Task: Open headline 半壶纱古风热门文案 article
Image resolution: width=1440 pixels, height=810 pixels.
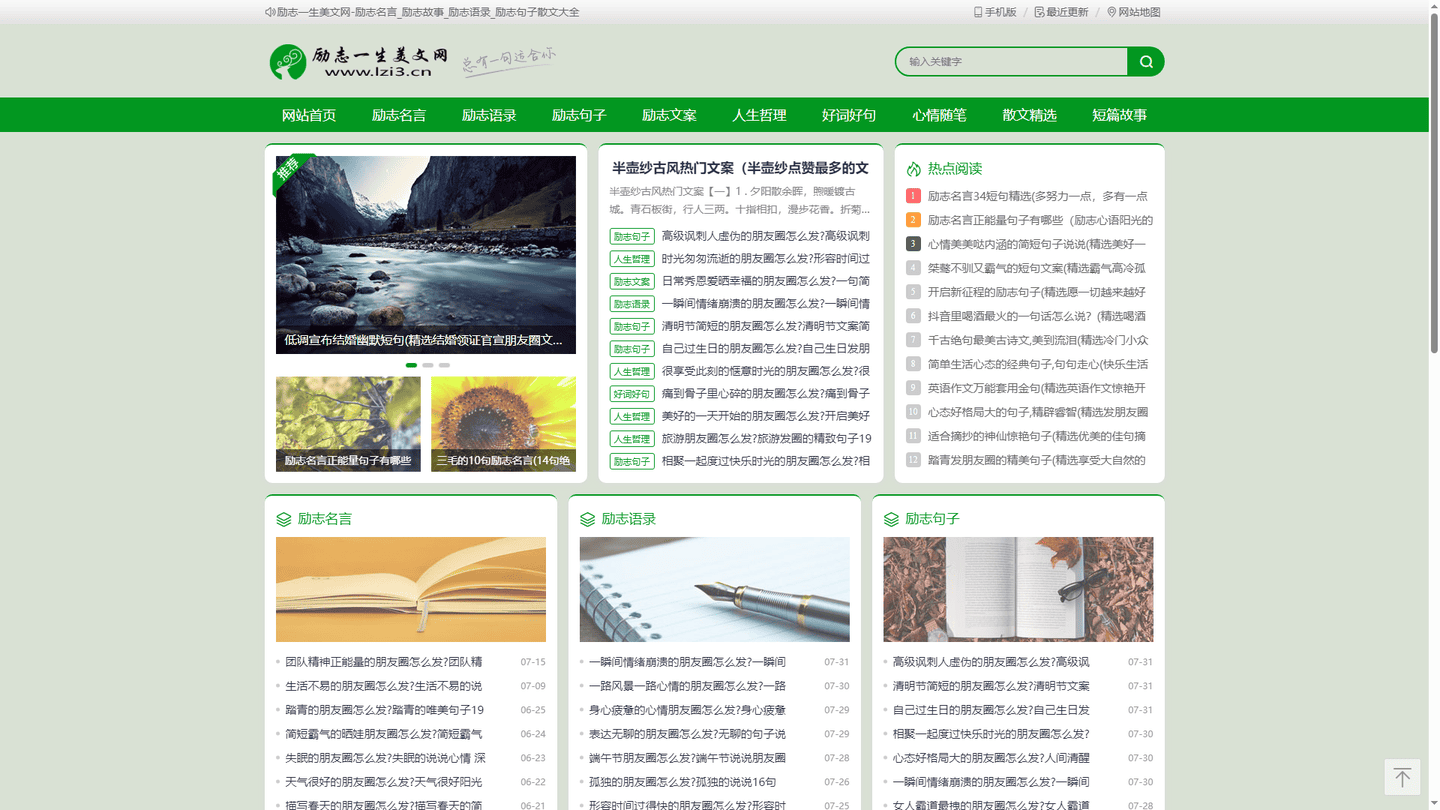Action: pyautogui.click(x=740, y=168)
